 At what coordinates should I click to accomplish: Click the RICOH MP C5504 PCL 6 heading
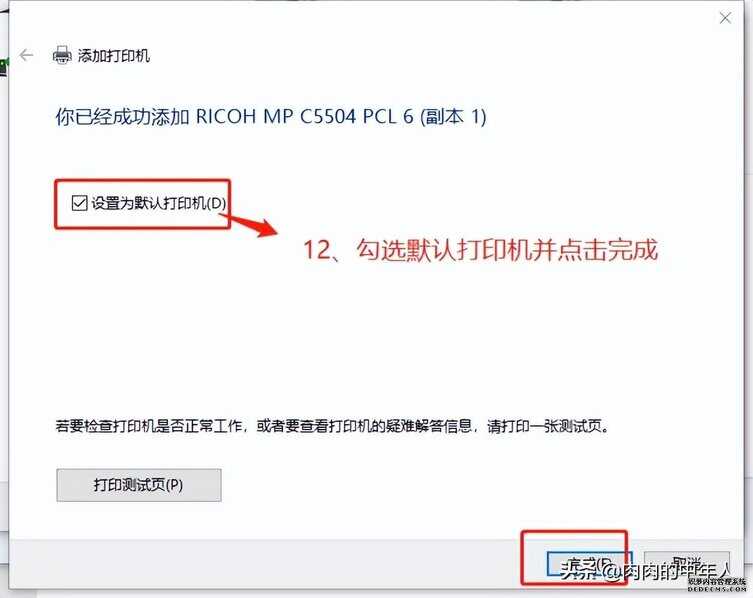270,117
